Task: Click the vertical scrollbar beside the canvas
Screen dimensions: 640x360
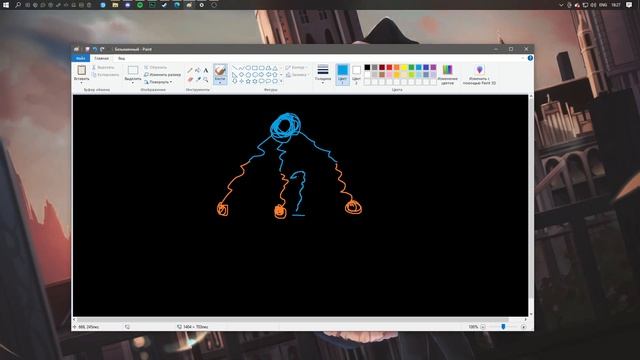Action: pyautogui.click(x=531, y=199)
